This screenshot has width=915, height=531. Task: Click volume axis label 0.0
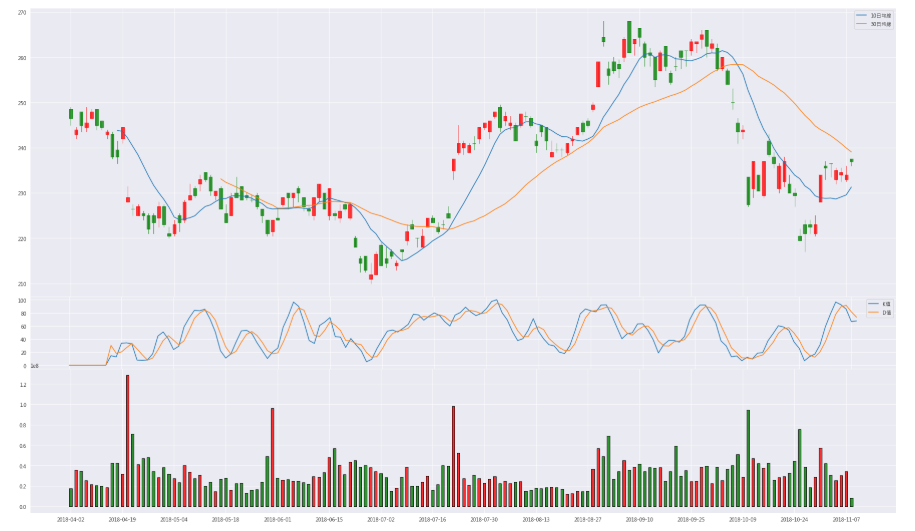tap(23, 507)
